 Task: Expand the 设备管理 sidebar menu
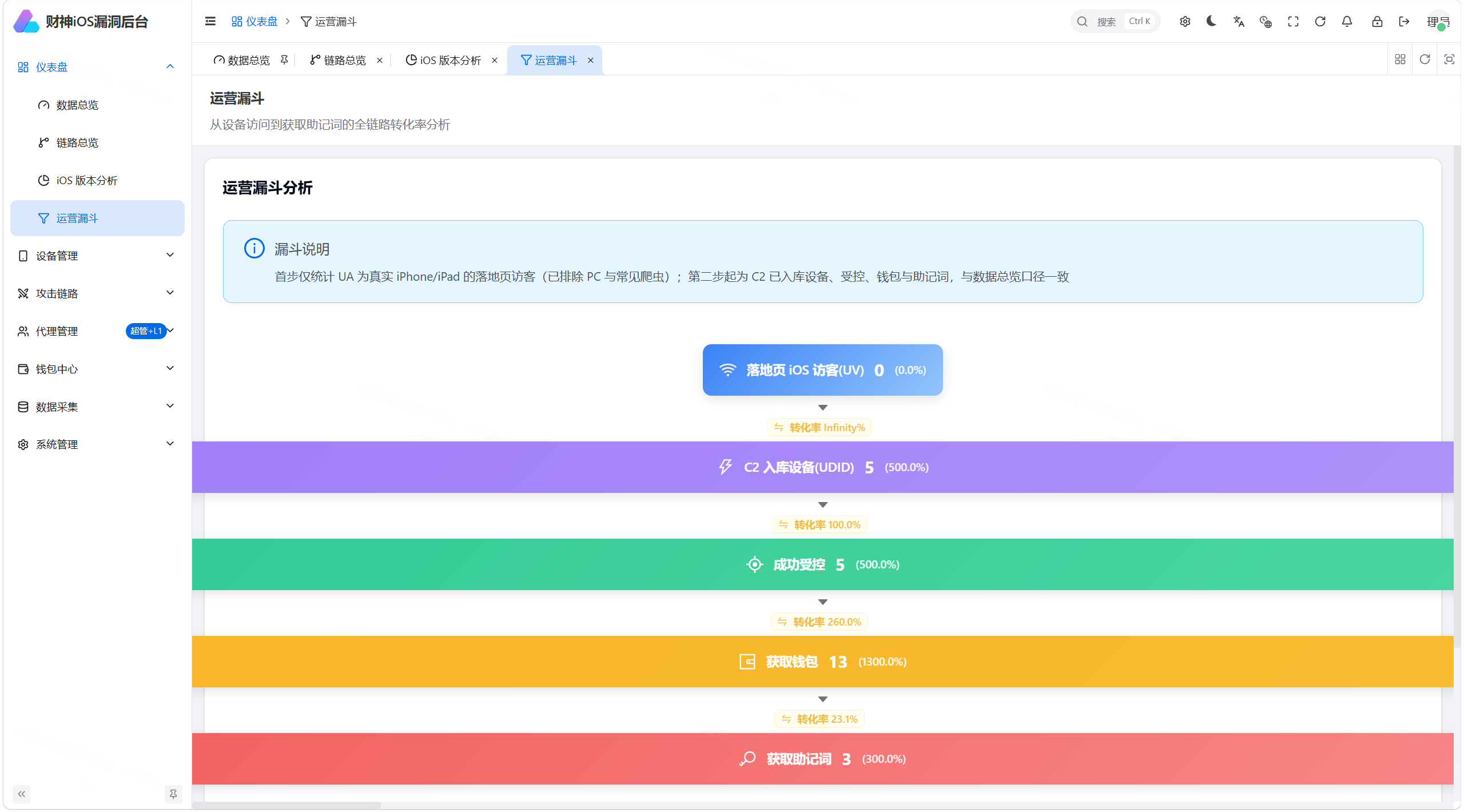pyautogui.click(x=97, y=256)
